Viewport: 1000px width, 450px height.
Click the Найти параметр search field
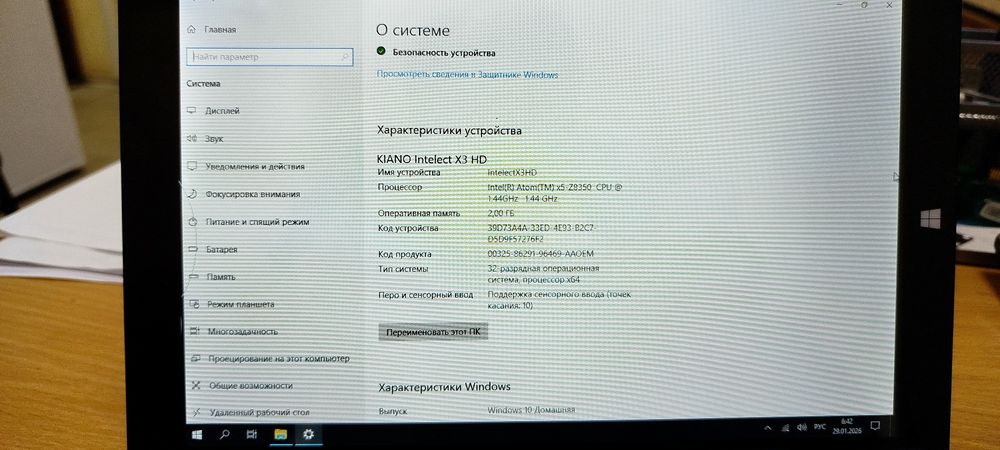[x=269, y=57]
